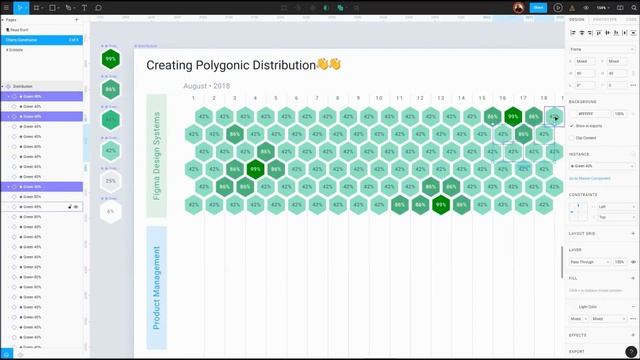Start presentation with the play icon
Viewport: 640px width, 360px height.
[x=558, y=7]
